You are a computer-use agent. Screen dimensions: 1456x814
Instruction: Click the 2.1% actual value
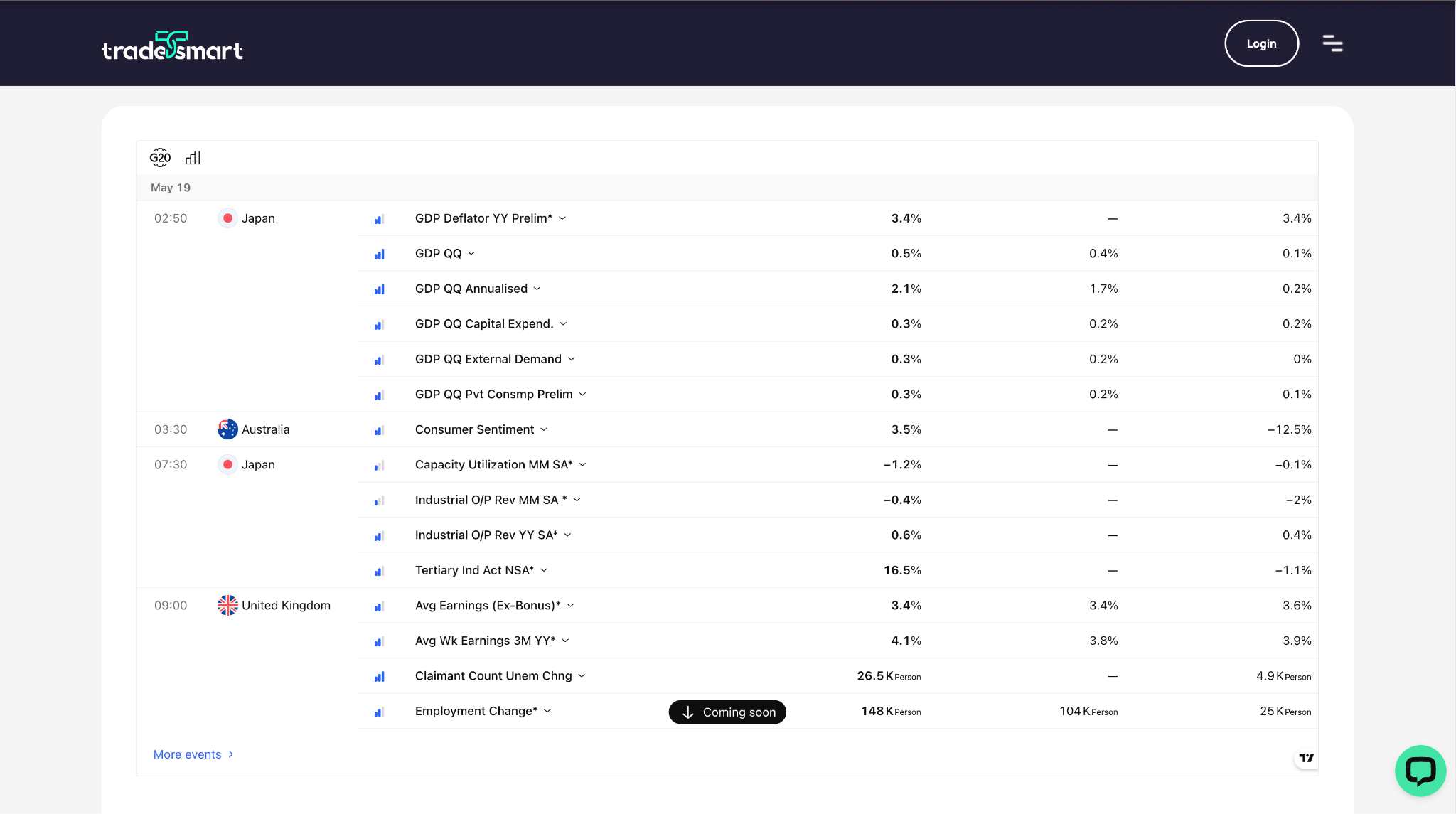tap(906, 289)
